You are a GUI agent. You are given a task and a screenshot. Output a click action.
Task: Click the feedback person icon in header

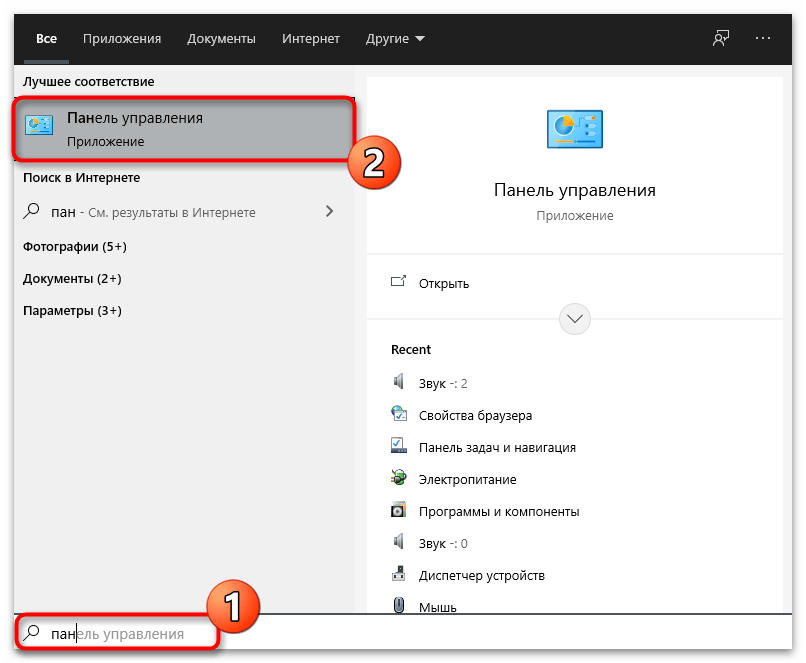[720, 38]
